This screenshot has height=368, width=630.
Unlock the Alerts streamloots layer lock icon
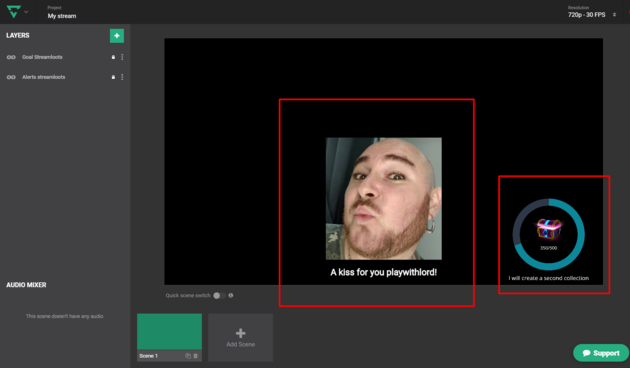[113, 77]
